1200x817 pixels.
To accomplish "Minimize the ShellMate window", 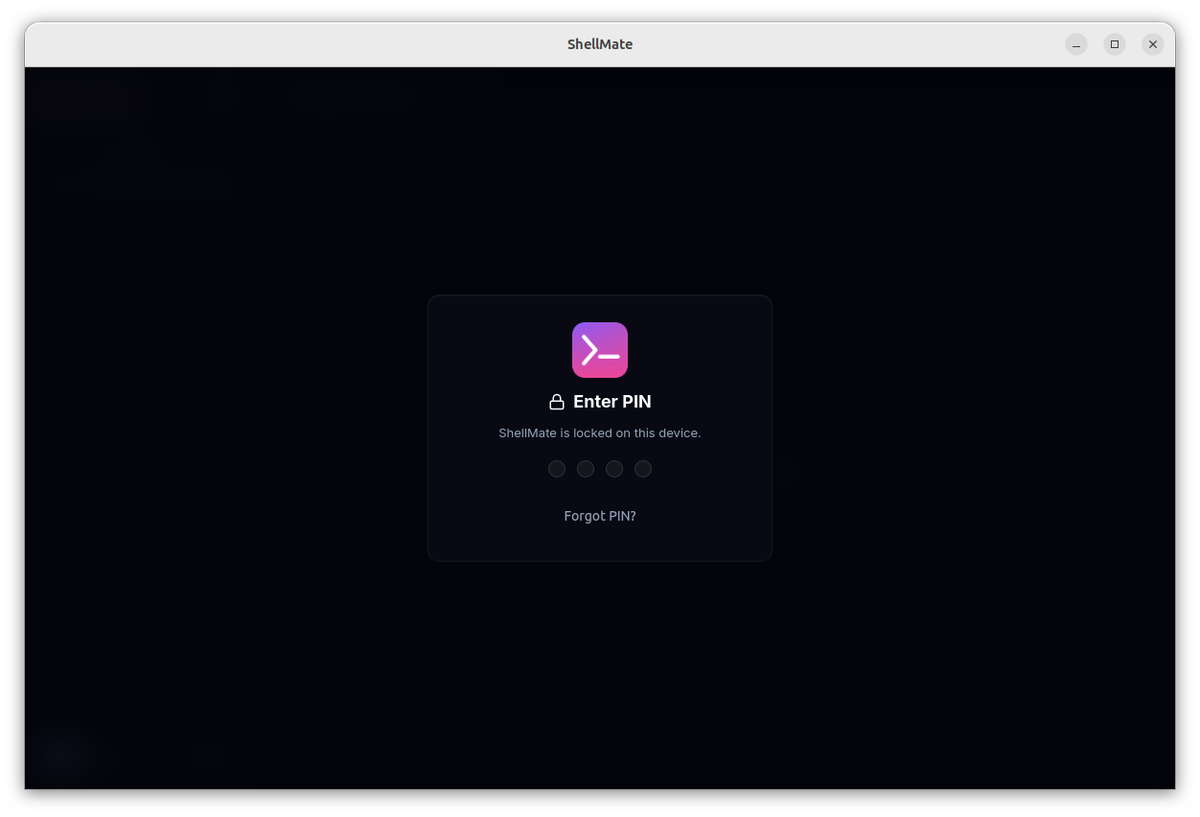I will point(1076,44).
